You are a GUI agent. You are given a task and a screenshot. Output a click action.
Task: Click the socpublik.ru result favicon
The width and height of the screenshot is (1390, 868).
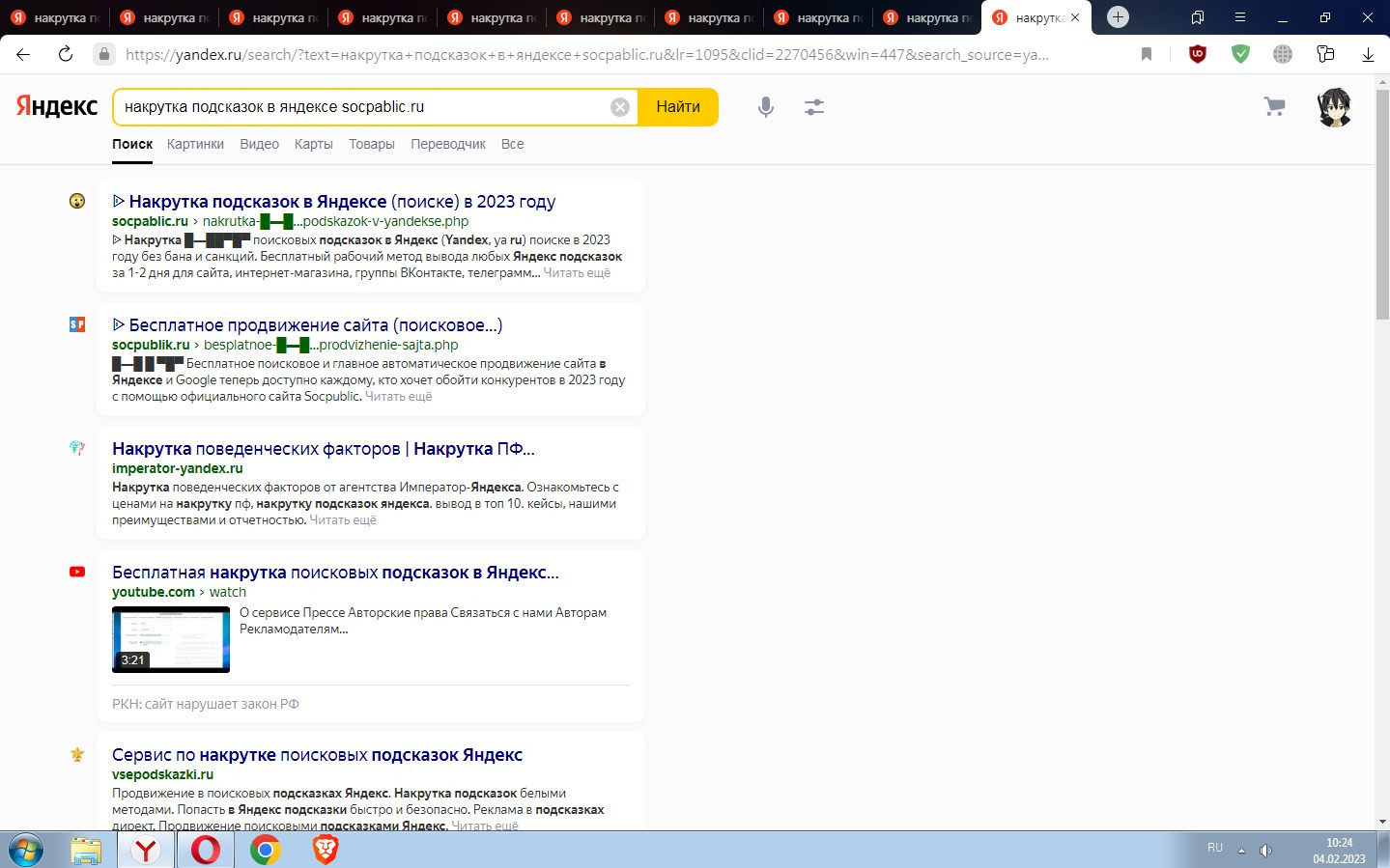[77, 324]
